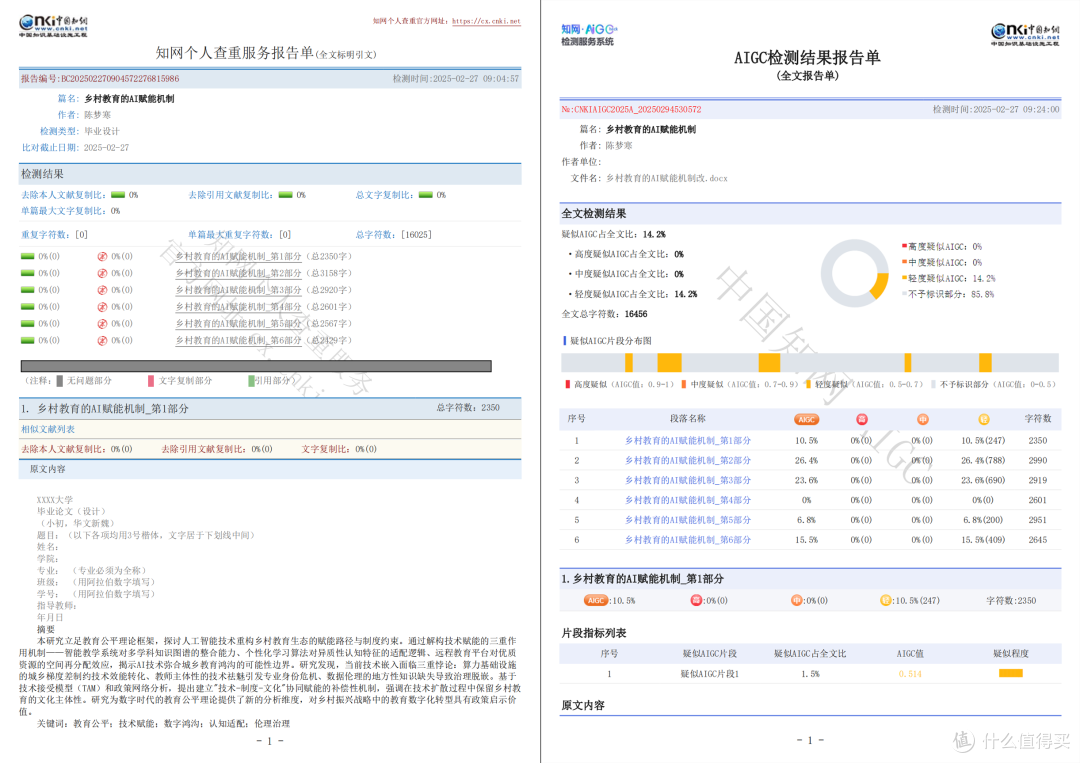The height and width of the screenshot is (763, 1080).
Task: Click the green bar beside 总文字复制比
Action: tap(426, 195)
